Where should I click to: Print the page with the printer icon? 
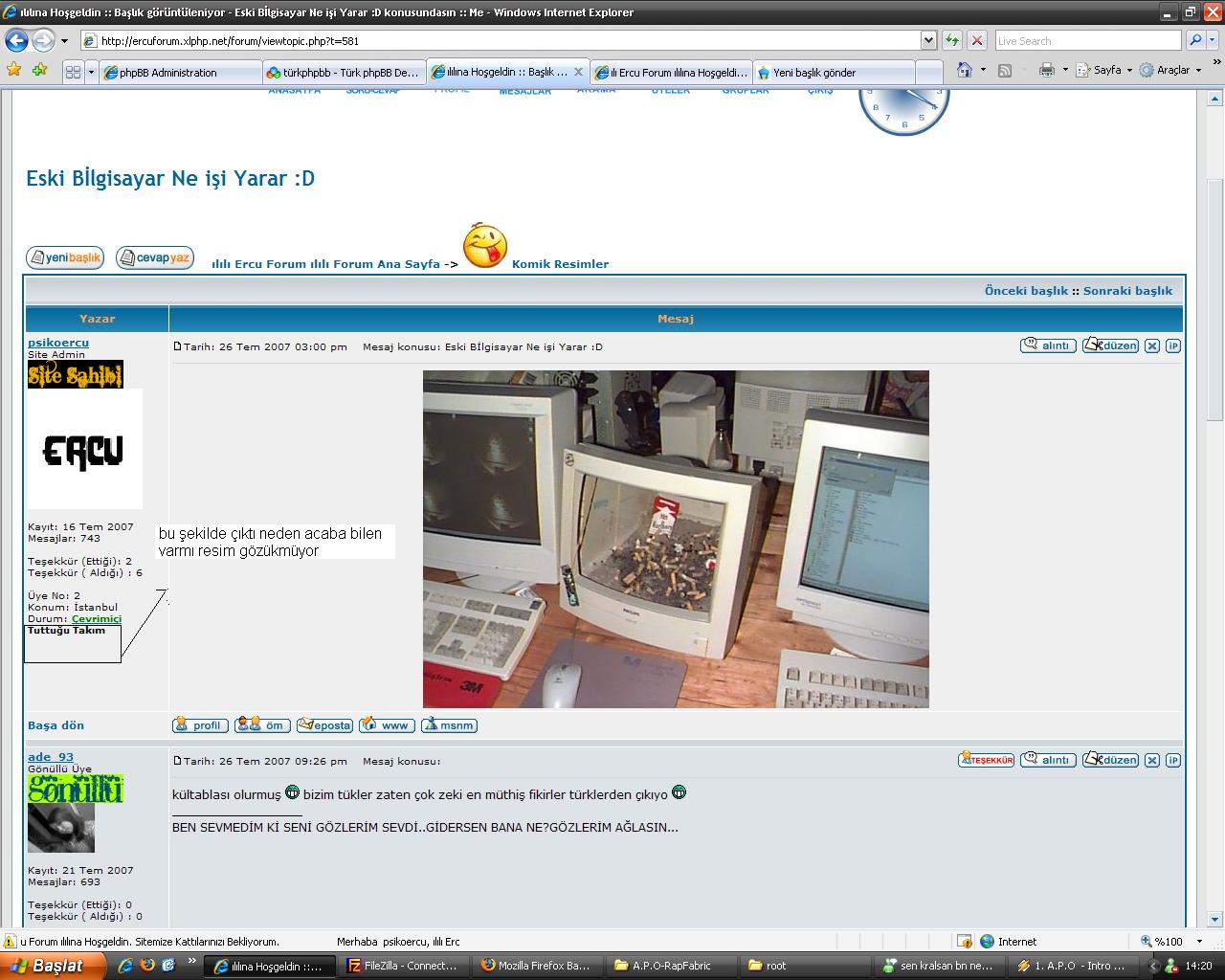(x=1047, y=70)
